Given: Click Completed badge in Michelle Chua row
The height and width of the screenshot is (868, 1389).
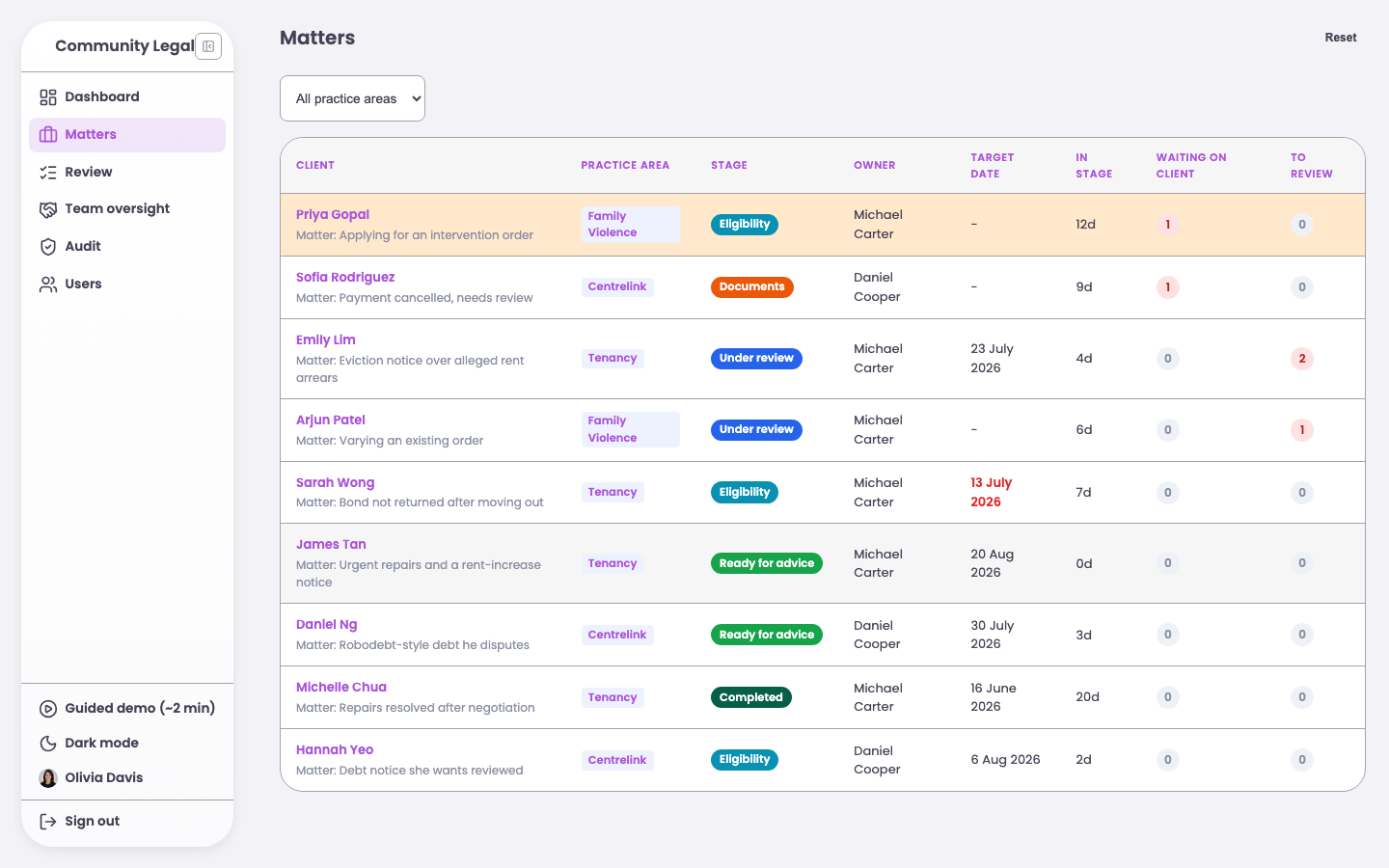Looking at the screenshot, I should (x=751, y=697).
